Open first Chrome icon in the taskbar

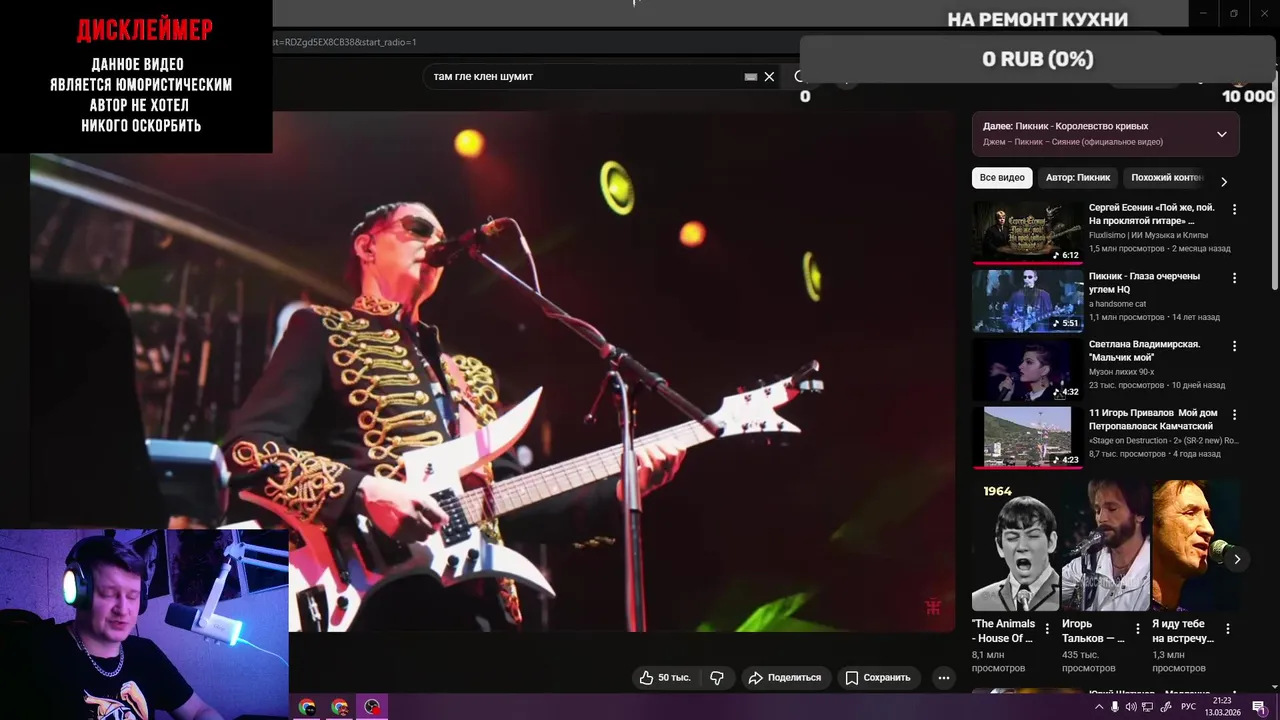pos(307,707)
